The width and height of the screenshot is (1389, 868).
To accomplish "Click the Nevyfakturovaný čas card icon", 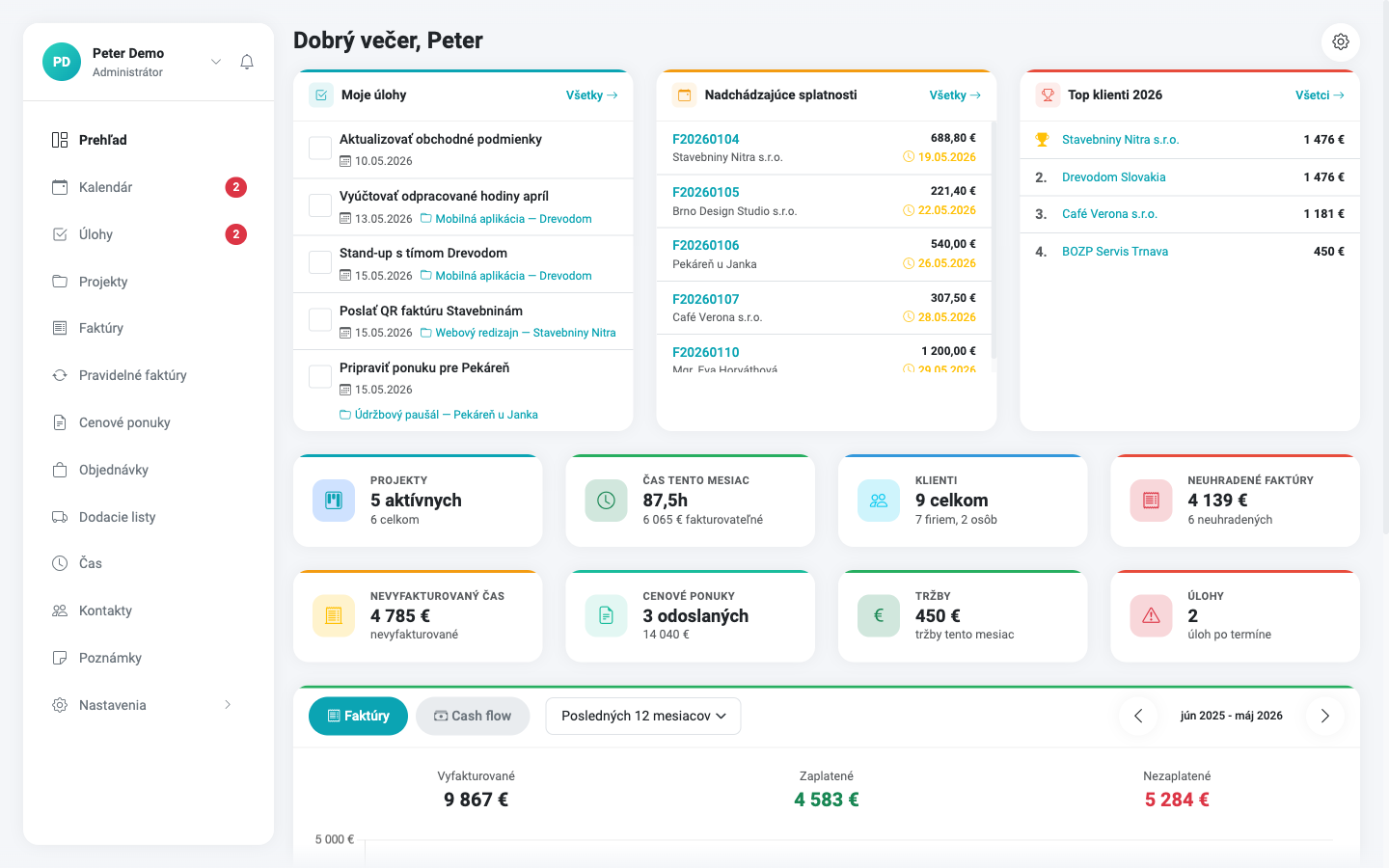I will click(x=334, y=615).
